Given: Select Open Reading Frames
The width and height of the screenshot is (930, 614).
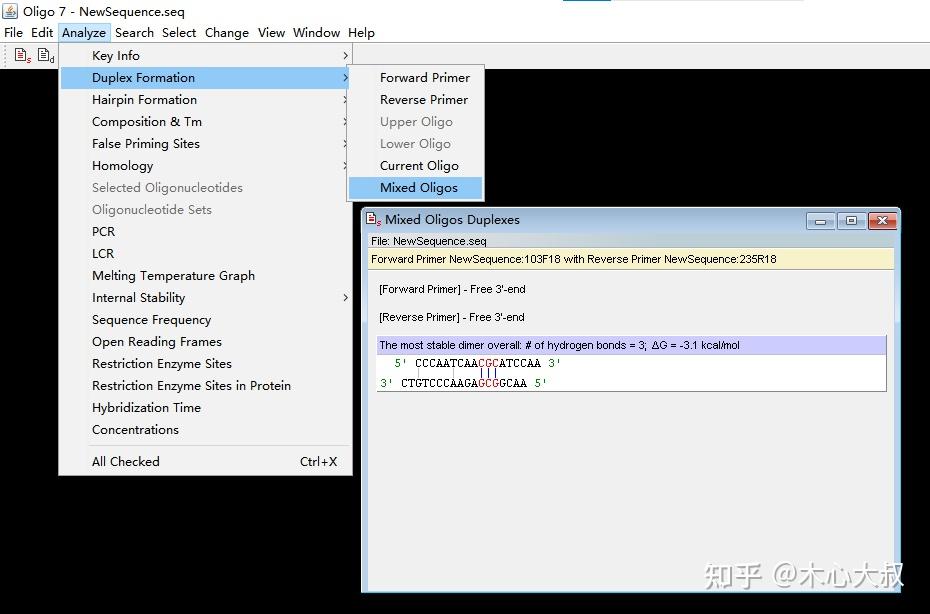Looking at the screenshot, I should pyautogui.click(x=205, y=341).
